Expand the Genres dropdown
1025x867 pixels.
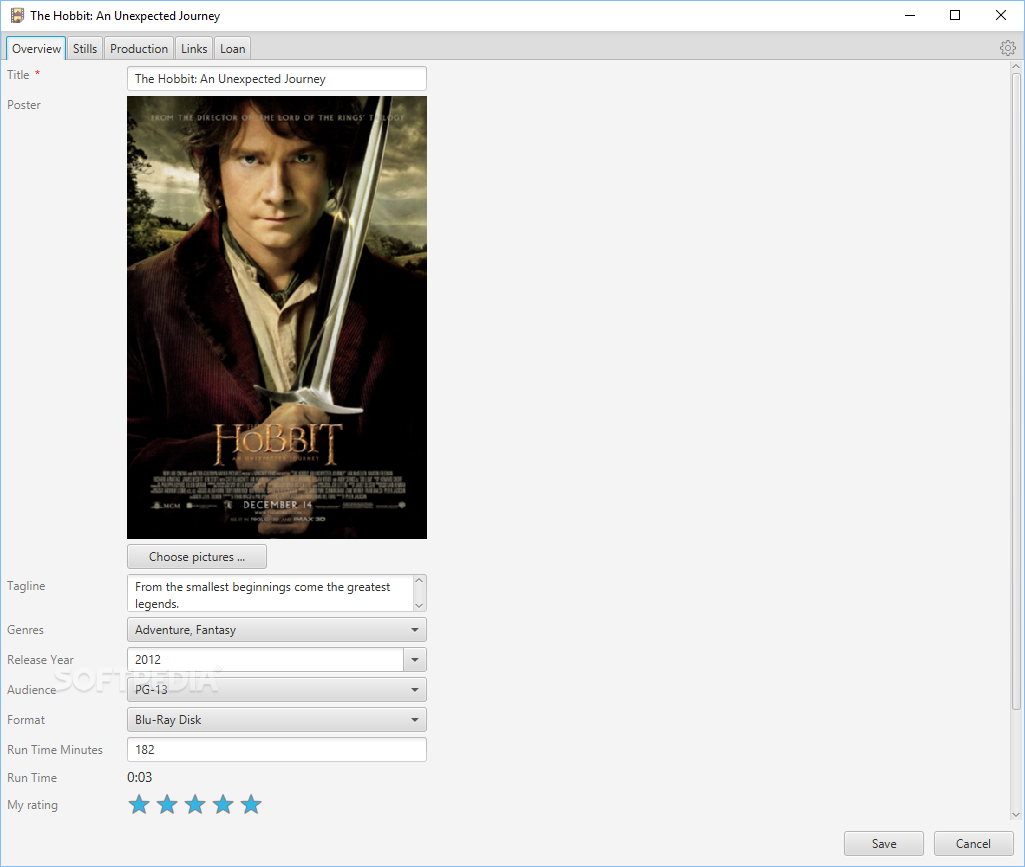(277, 630)
